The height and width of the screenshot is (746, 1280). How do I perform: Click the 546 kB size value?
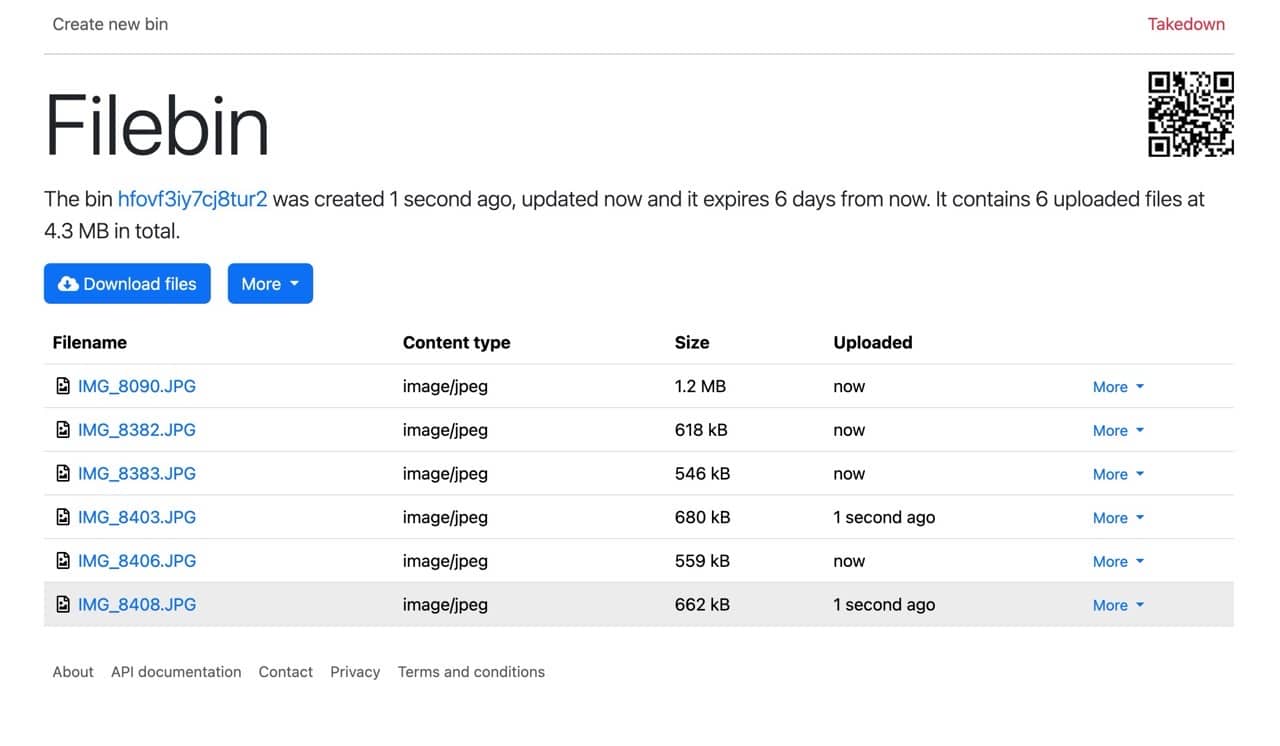point(702,473)
